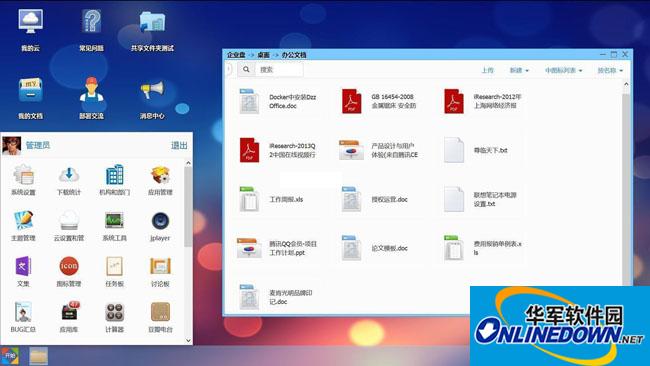Open the 我的文档 desktop icon
The width and height of the screenshot is (650, 366).
pos(30,90)
